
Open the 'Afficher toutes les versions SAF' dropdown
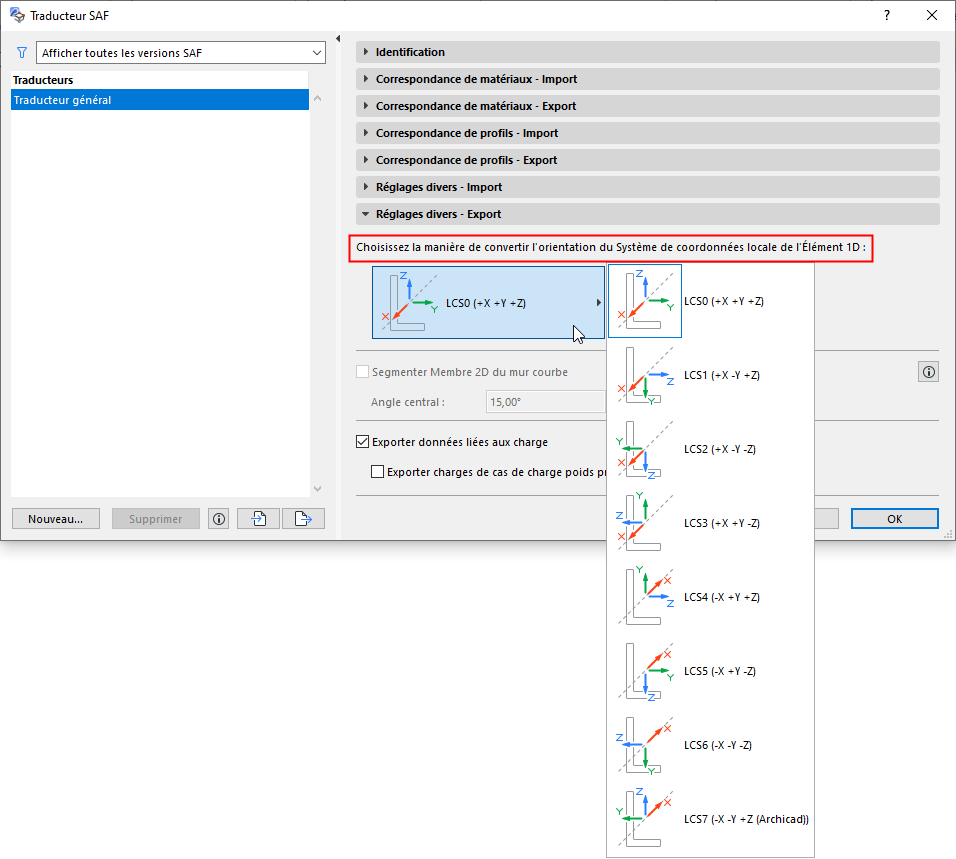tap(180, 53)
